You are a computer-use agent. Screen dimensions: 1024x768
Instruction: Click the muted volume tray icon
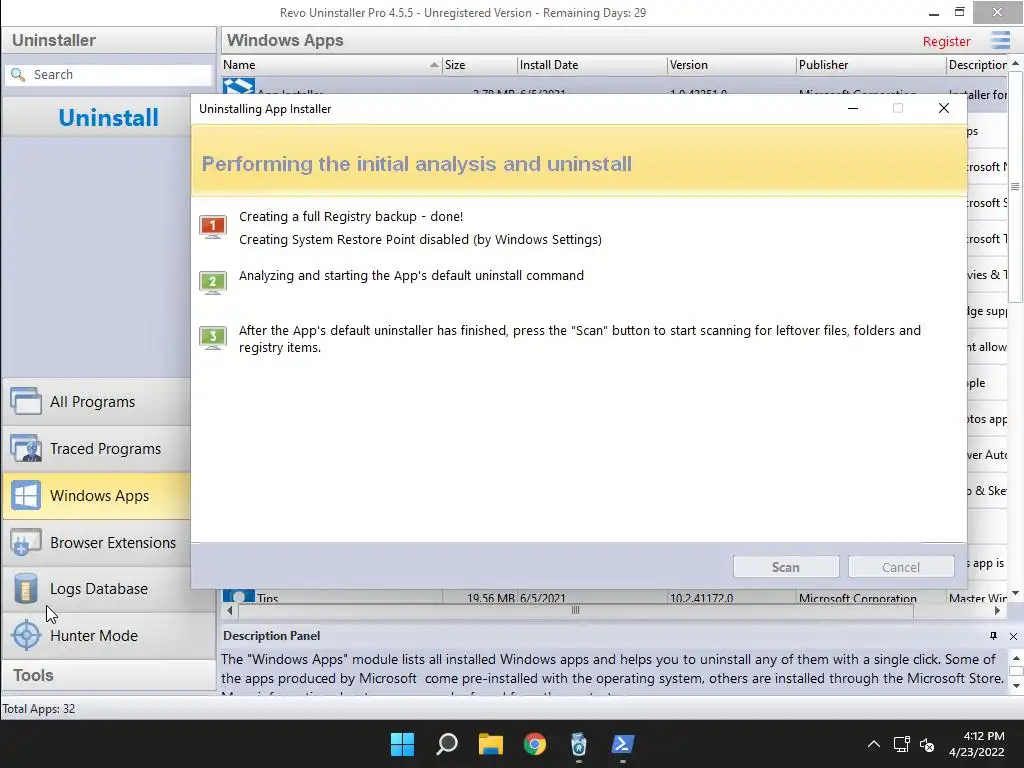[x=927, y=744]
